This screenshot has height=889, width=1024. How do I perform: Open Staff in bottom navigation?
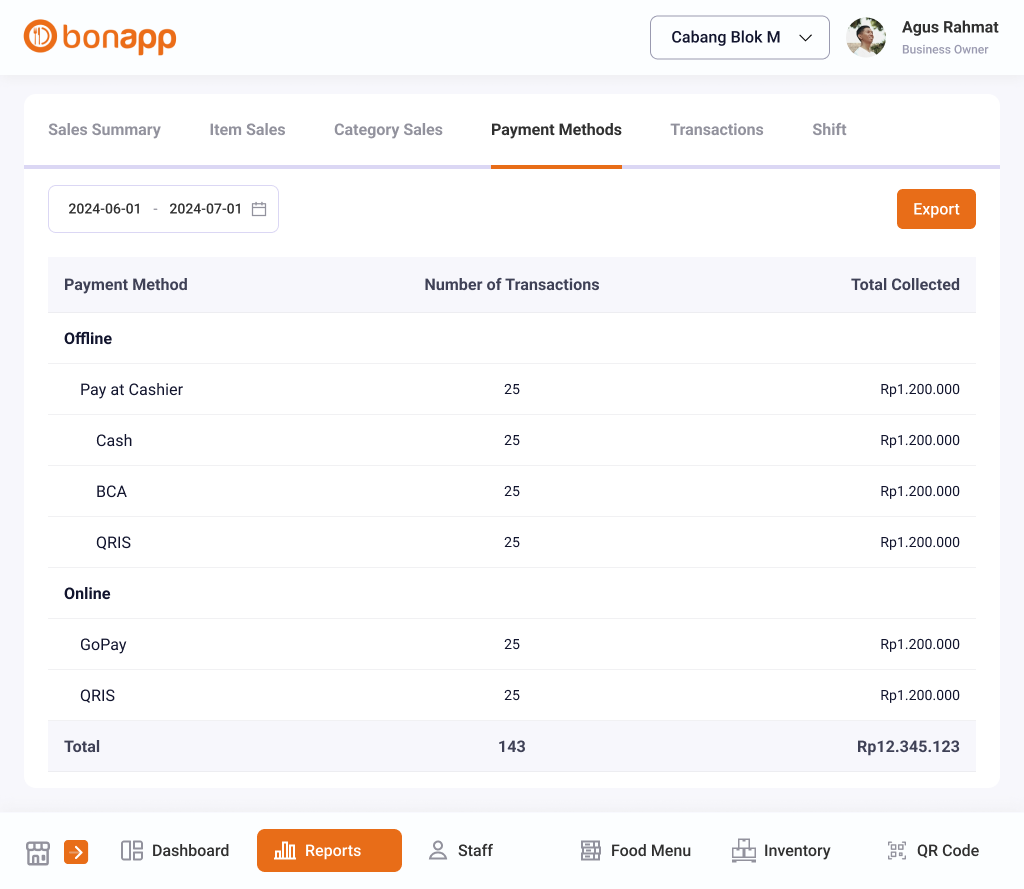coord(460,850)
